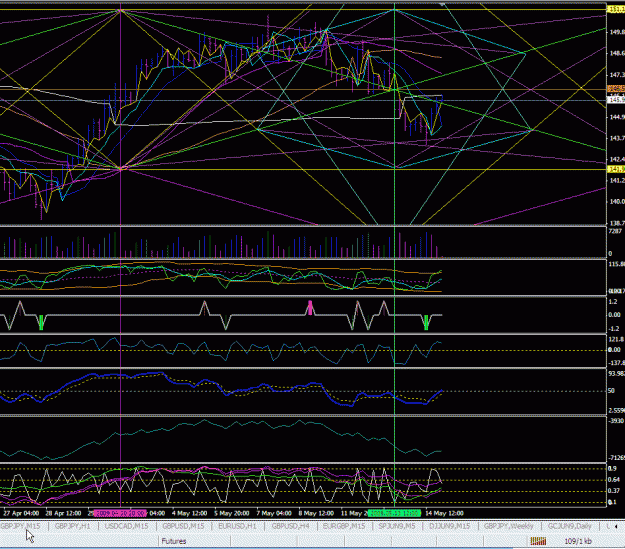Image resolution: width=625 pixels, height=549 pixels.
Task: Open the USDCAD,M15 chart tab
Action: tap(126, 526)
